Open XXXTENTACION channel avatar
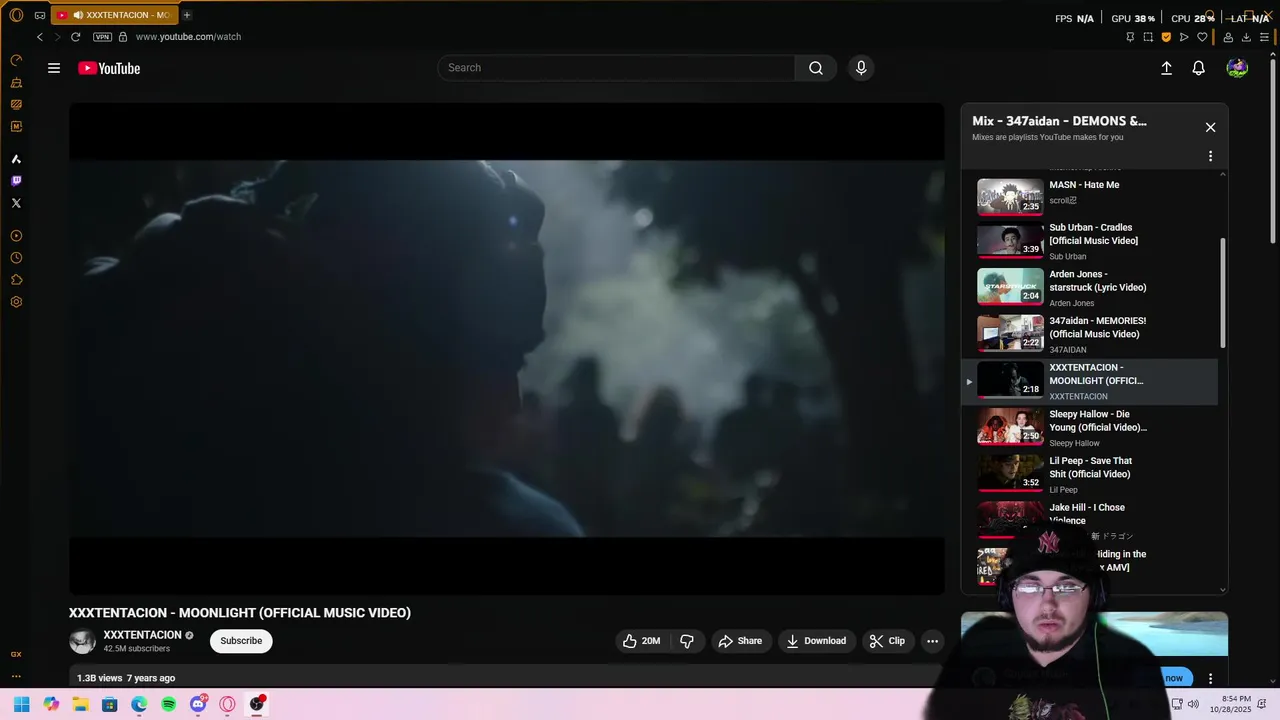This screenshot has height=720, width=1280. [83, 641]
